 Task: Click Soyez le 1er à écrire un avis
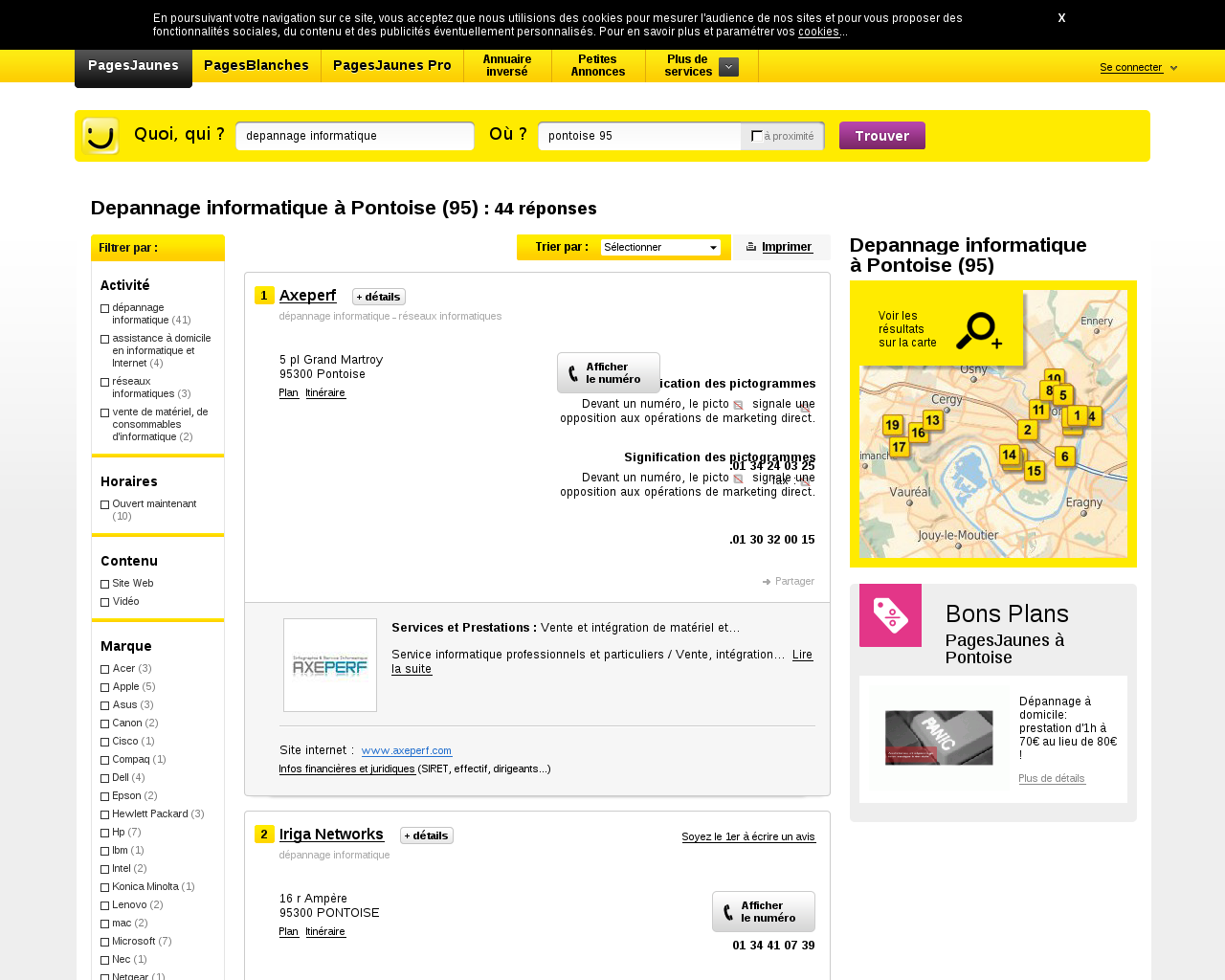point(748,836)
